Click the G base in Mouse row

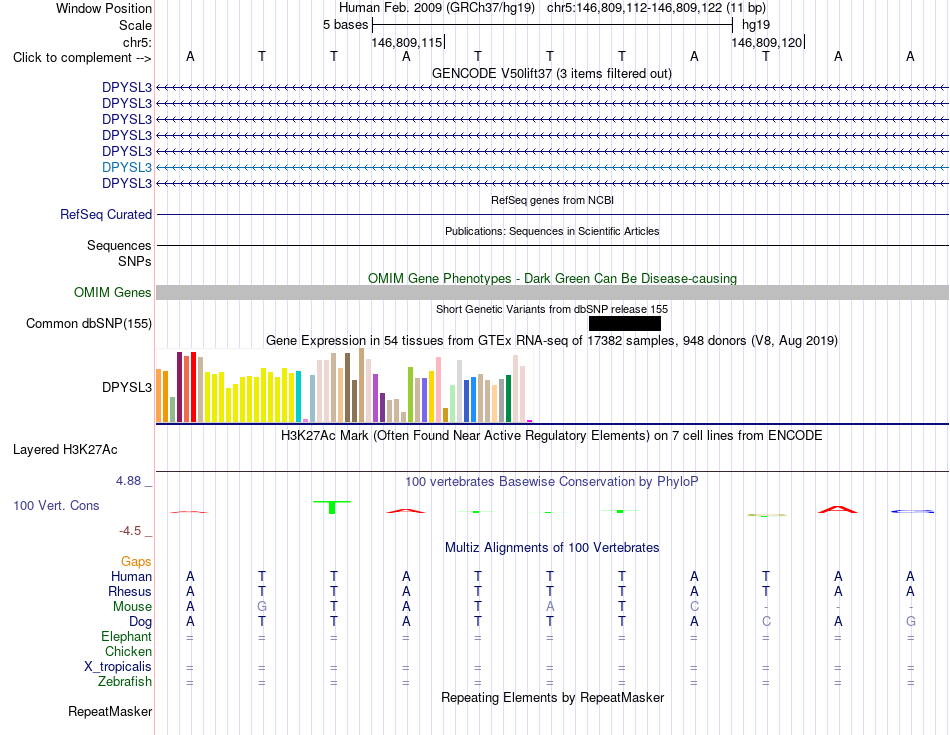click(x=262, y=607)
